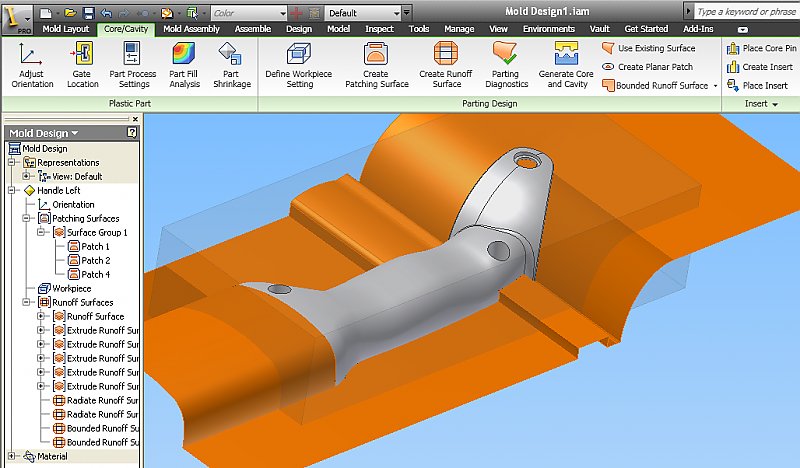Switch to the Environments tab
The image size is (800, 468).
pyautogui.click(x=548, y=29)
